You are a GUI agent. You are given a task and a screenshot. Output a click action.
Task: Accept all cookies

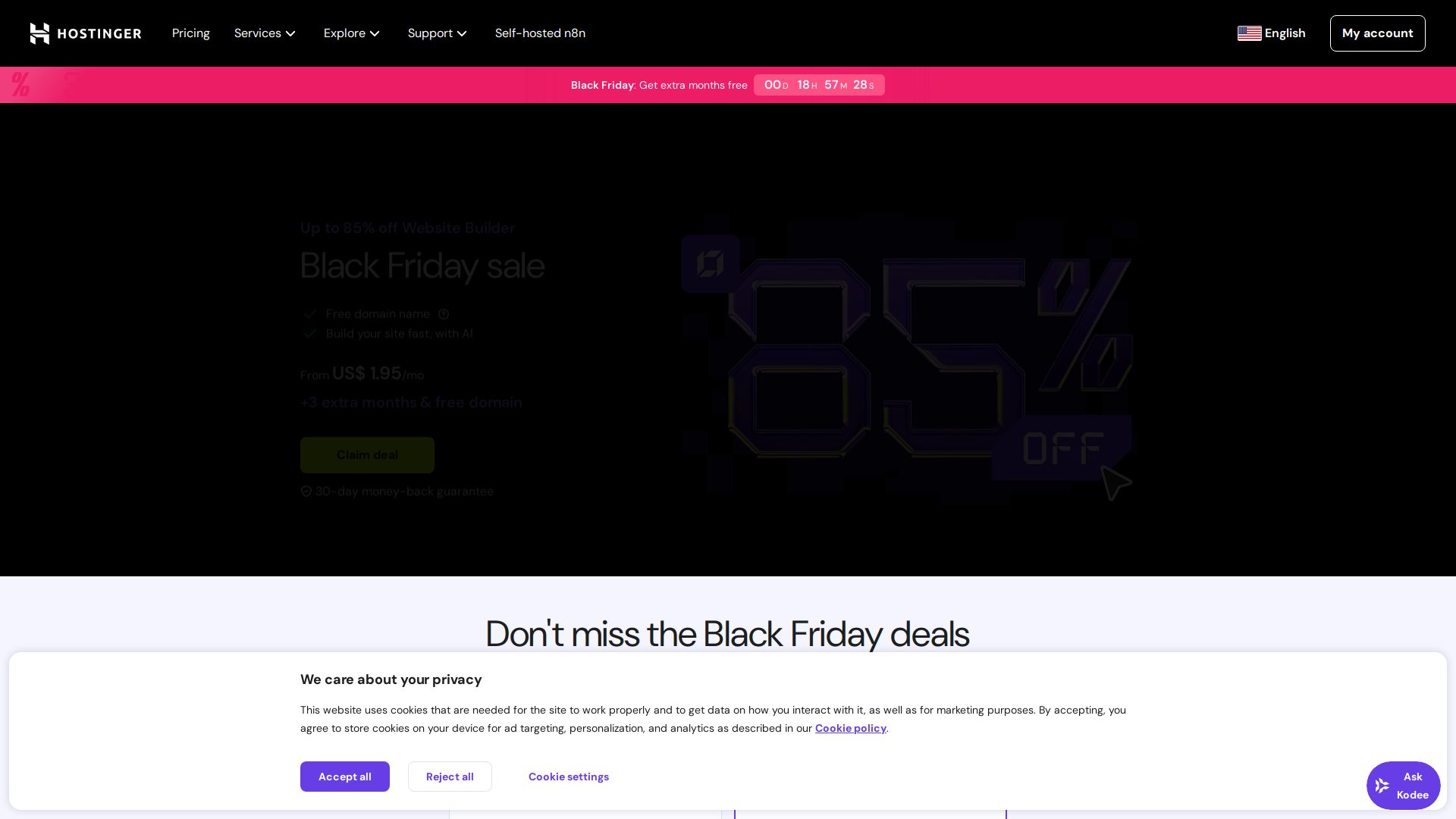[x=345, y=777]
